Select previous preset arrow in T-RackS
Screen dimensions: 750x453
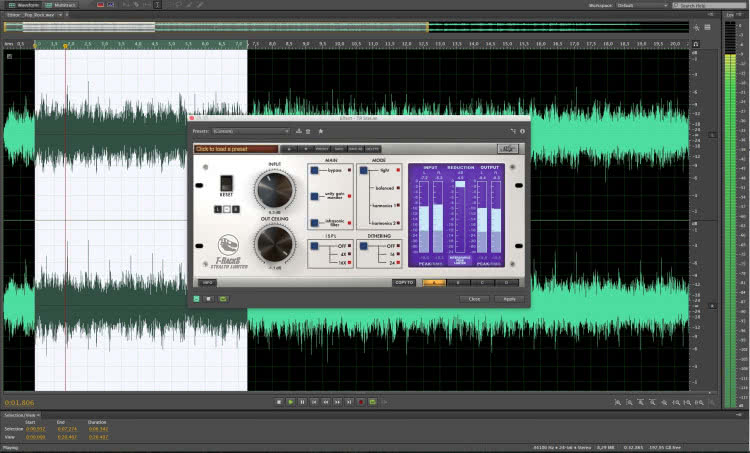pyautogui.click(x=288, y=149)
